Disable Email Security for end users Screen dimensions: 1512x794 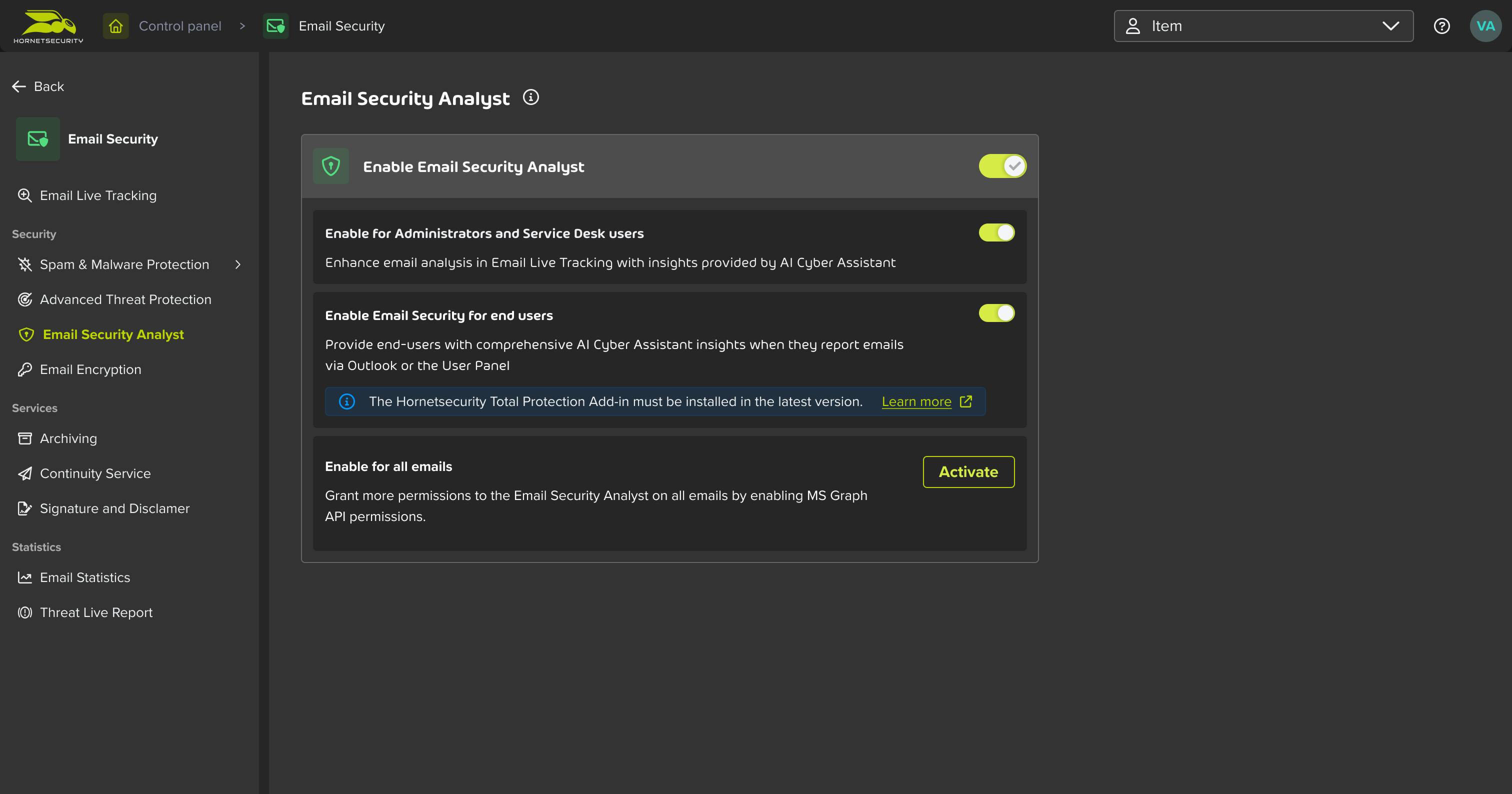click(997, 313)
